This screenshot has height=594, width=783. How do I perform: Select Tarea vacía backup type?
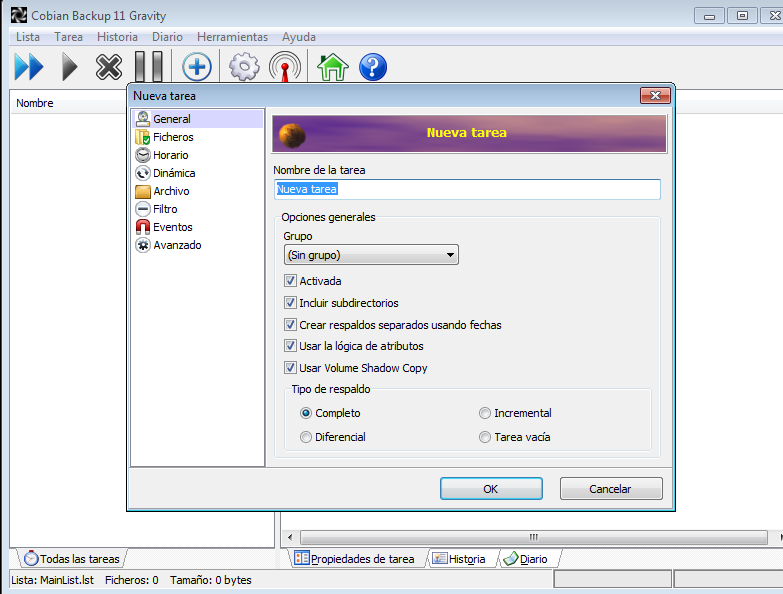coord(484,437)
